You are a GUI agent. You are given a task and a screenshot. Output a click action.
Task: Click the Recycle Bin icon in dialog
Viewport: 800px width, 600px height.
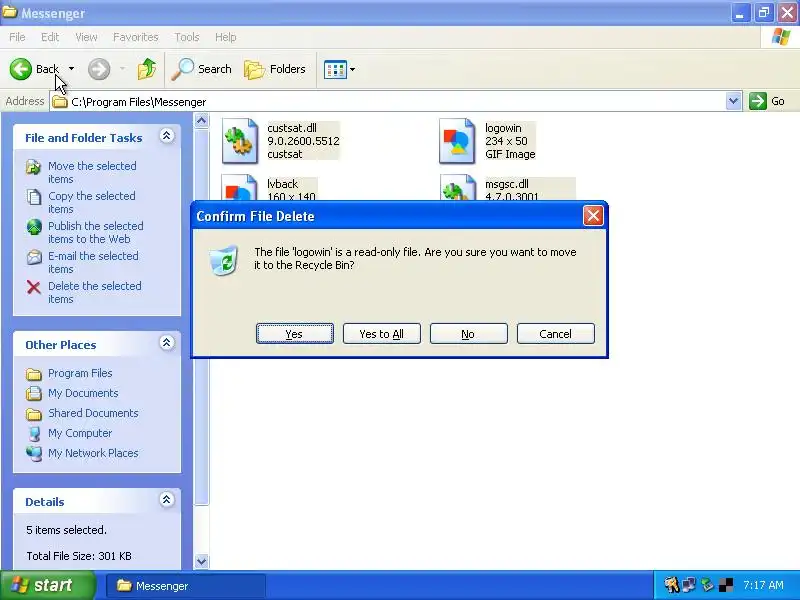point(224,260)
